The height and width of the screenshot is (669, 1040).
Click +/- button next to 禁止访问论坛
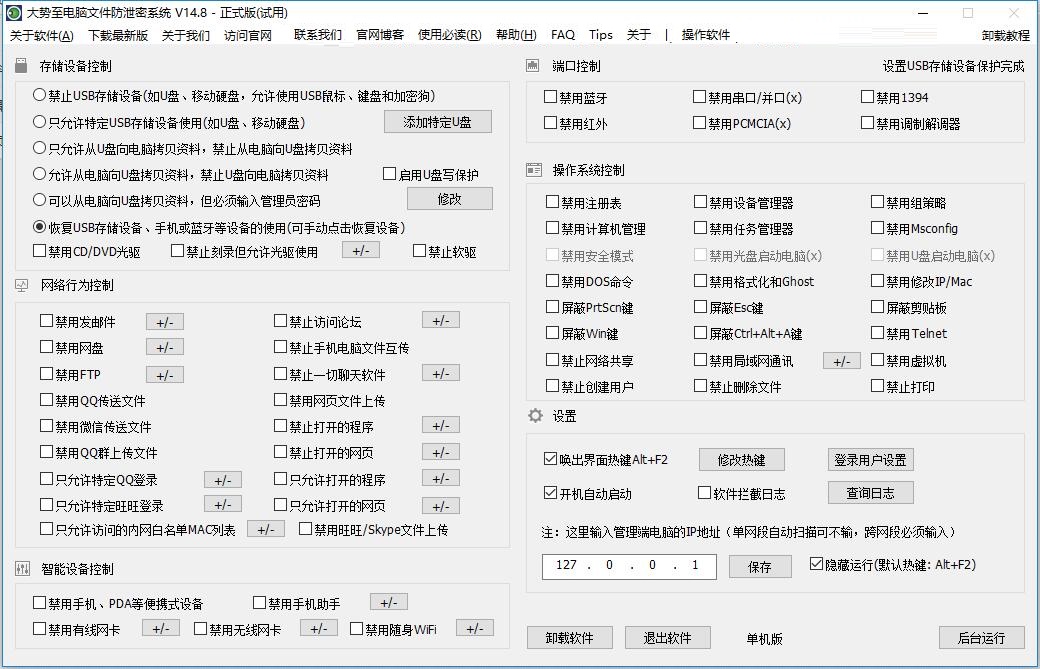[440, 320]
